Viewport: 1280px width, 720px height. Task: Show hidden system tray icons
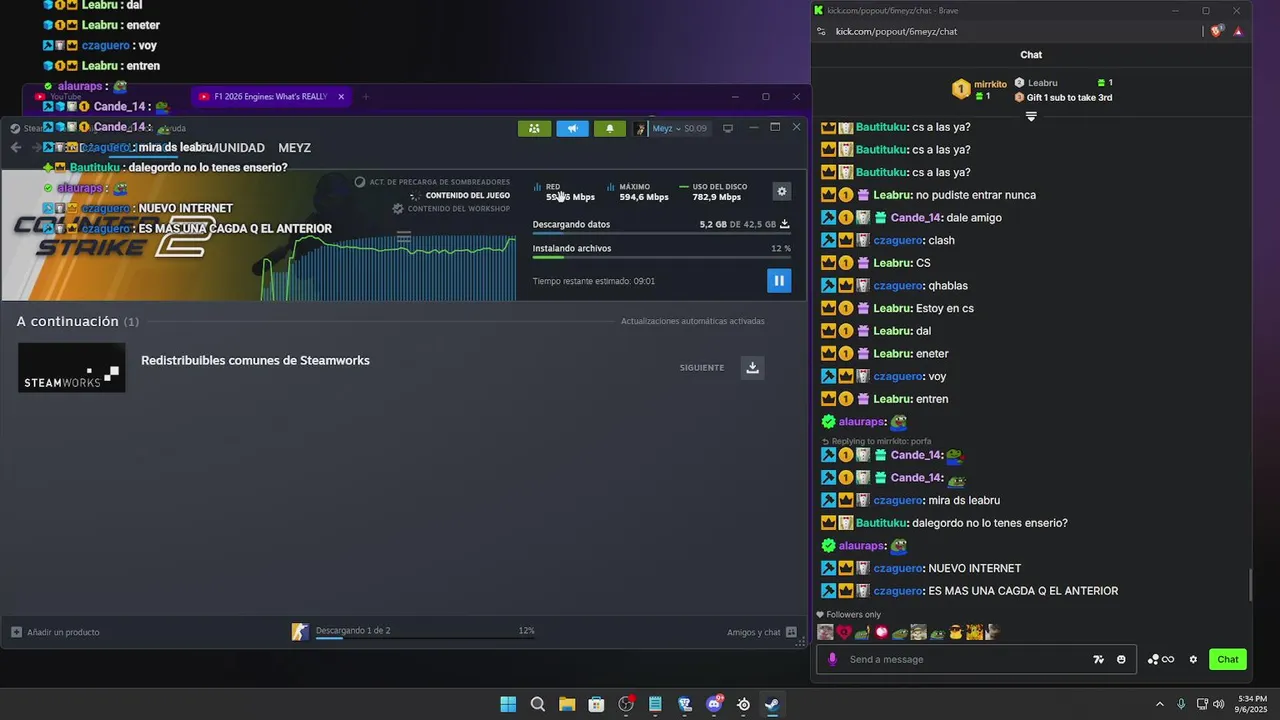click(x=1160, y=704)
